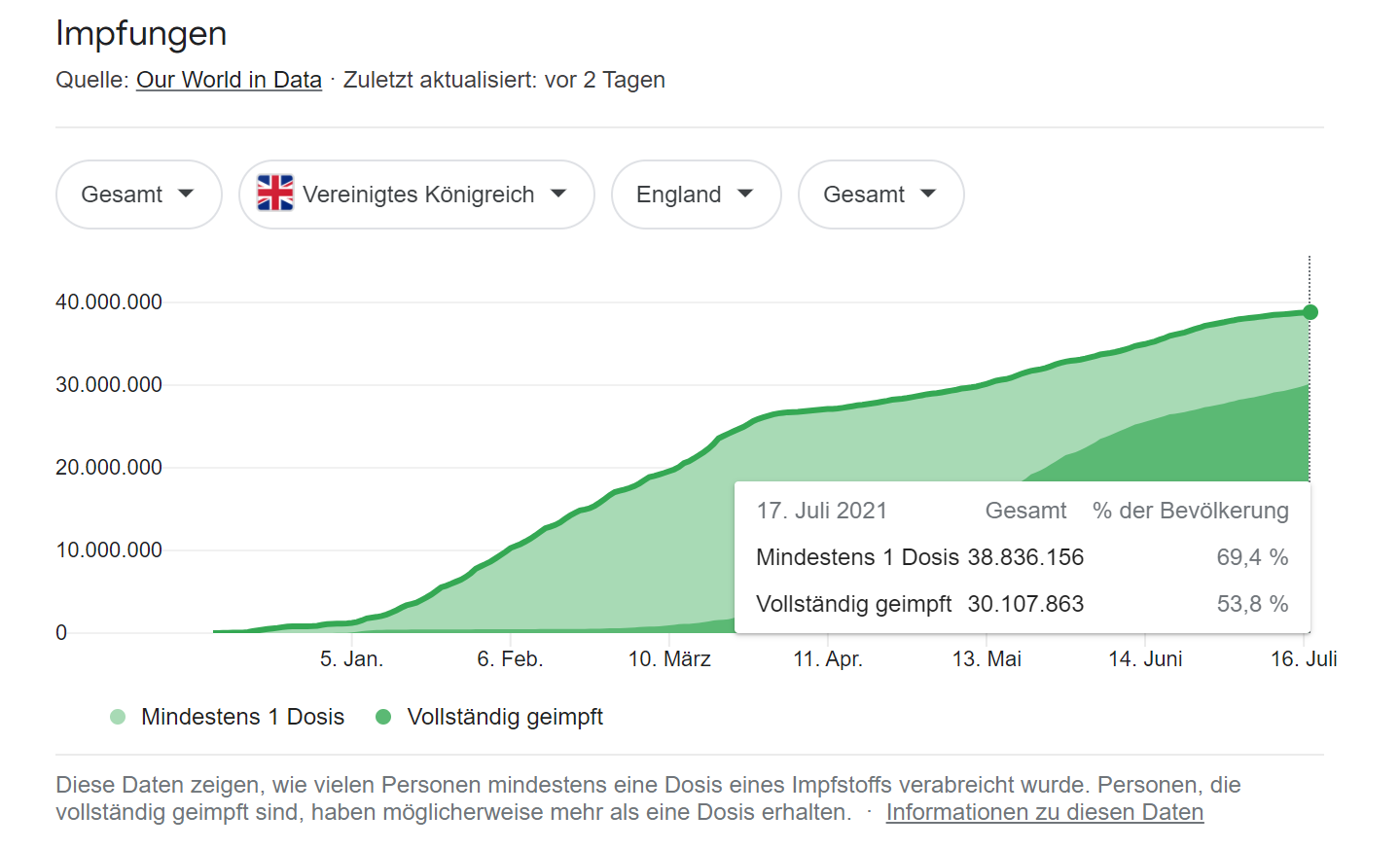Click the green data point at chart end
This screenshot has height=850, width=1400.
click(x=1310, y=312)
